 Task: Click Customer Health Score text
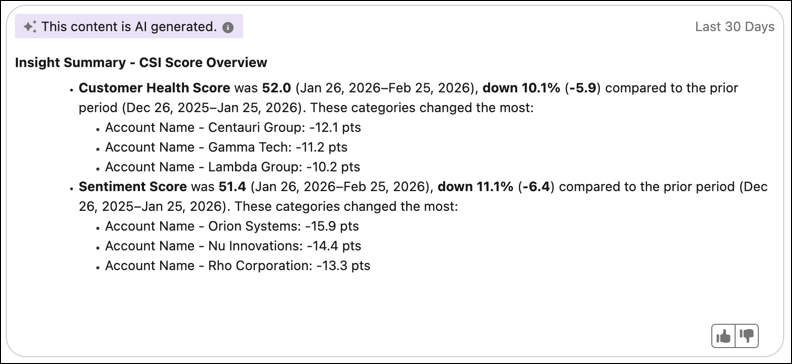coord(154,88)
